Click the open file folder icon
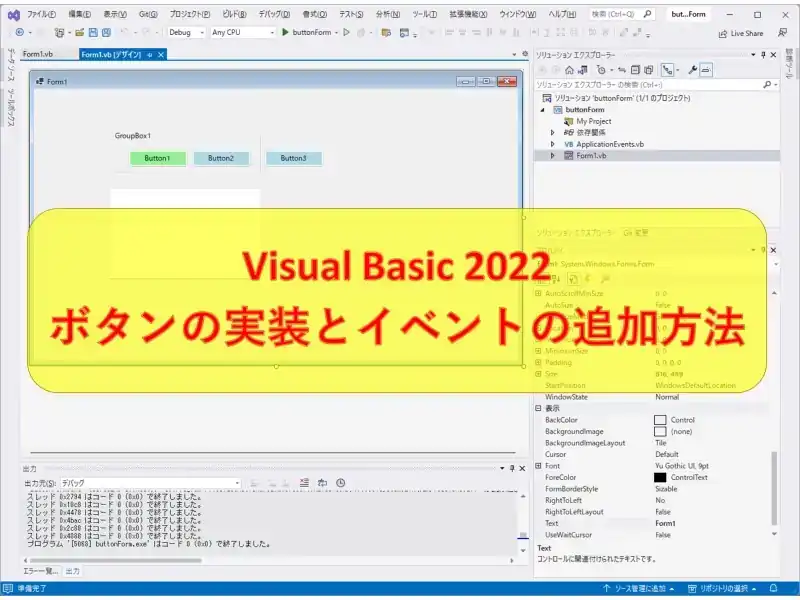The width and height of the screenshot is (800, 600). pyautogui.click(x=79, y=33)
